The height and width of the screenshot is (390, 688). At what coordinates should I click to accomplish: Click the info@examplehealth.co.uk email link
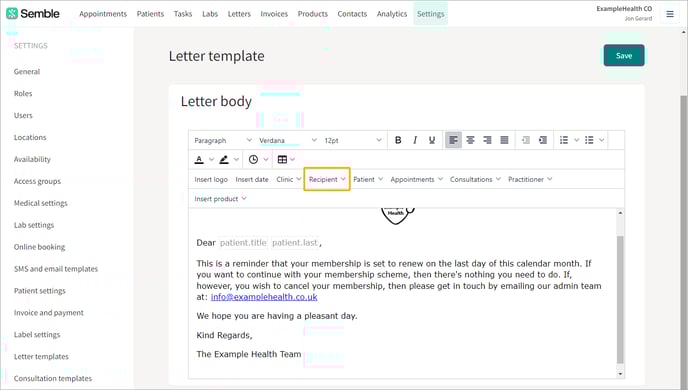[264, 297]
